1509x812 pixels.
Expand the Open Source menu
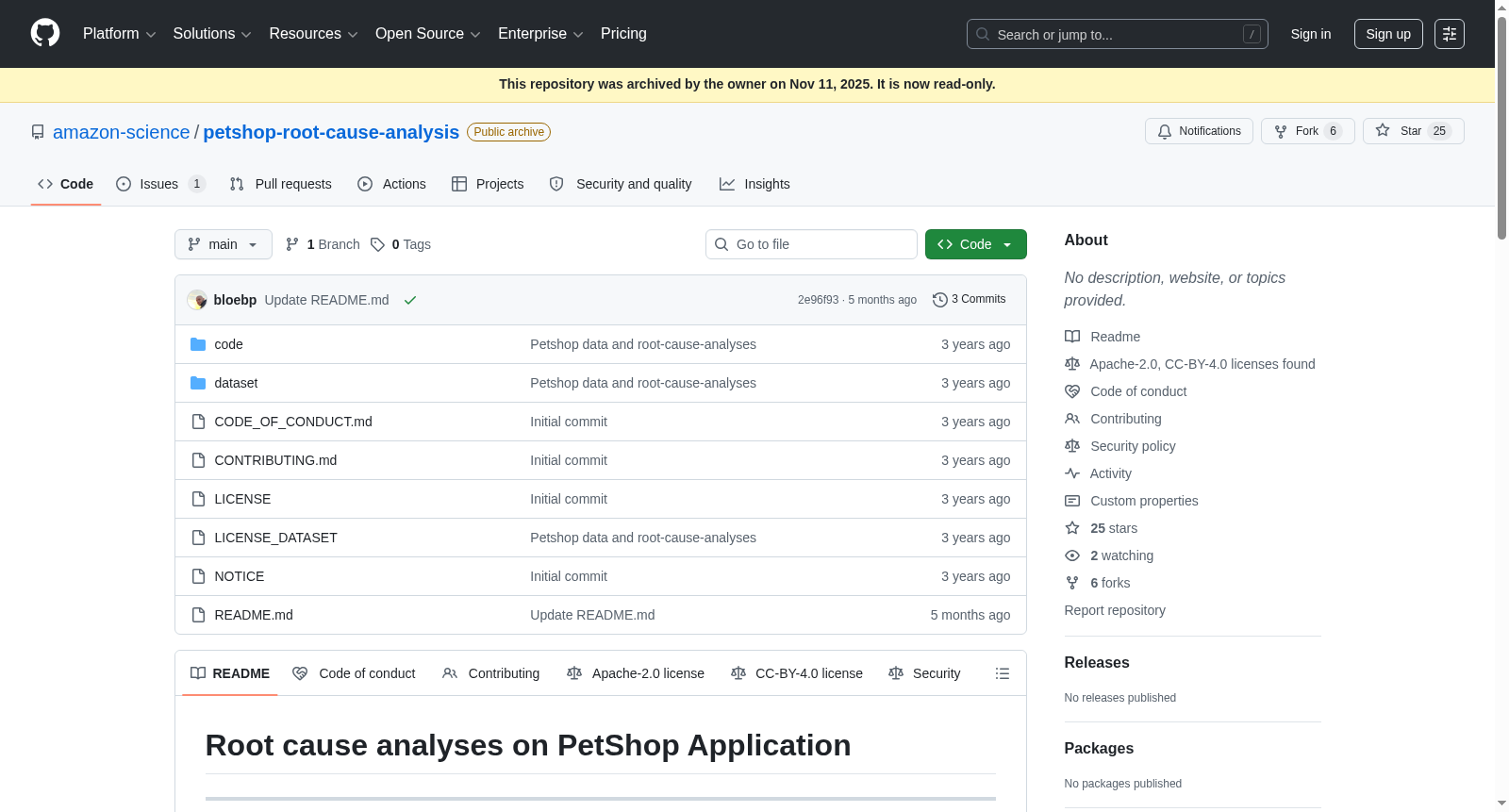click(428, 34)
